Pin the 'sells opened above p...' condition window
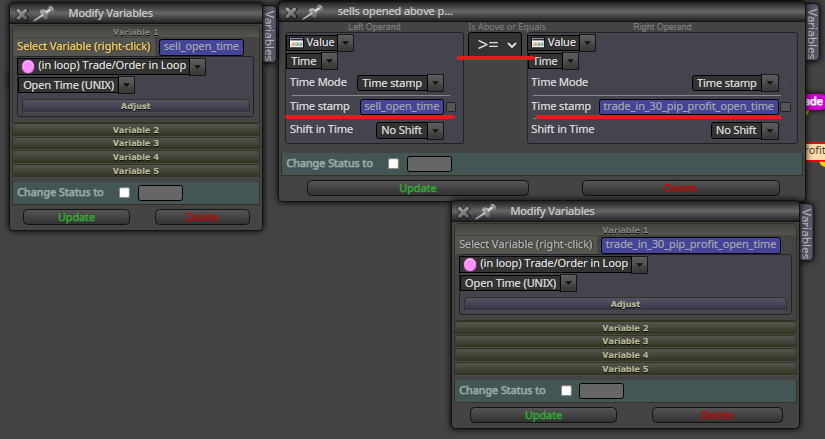This screenshot has height=439, width=825. pyautogui.click(x=313, y=12)
